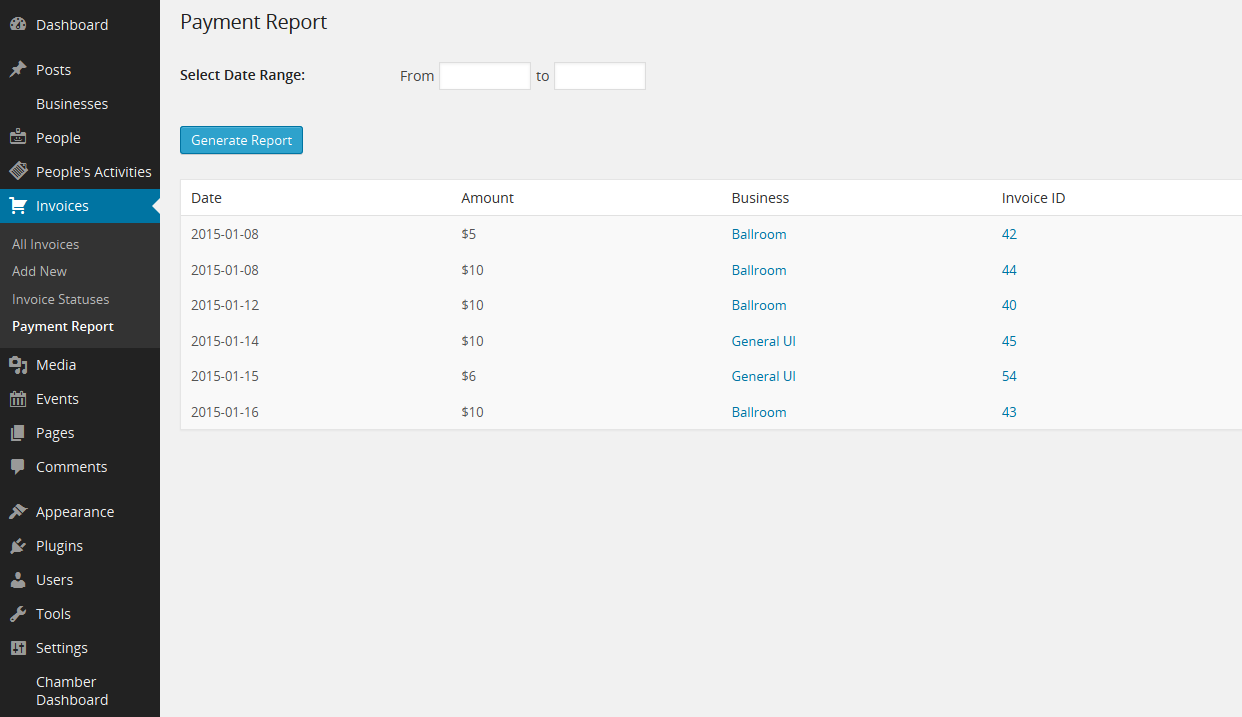Click the Settings sliders icon
1242x717 pixels.
click(x=18, y=648)
